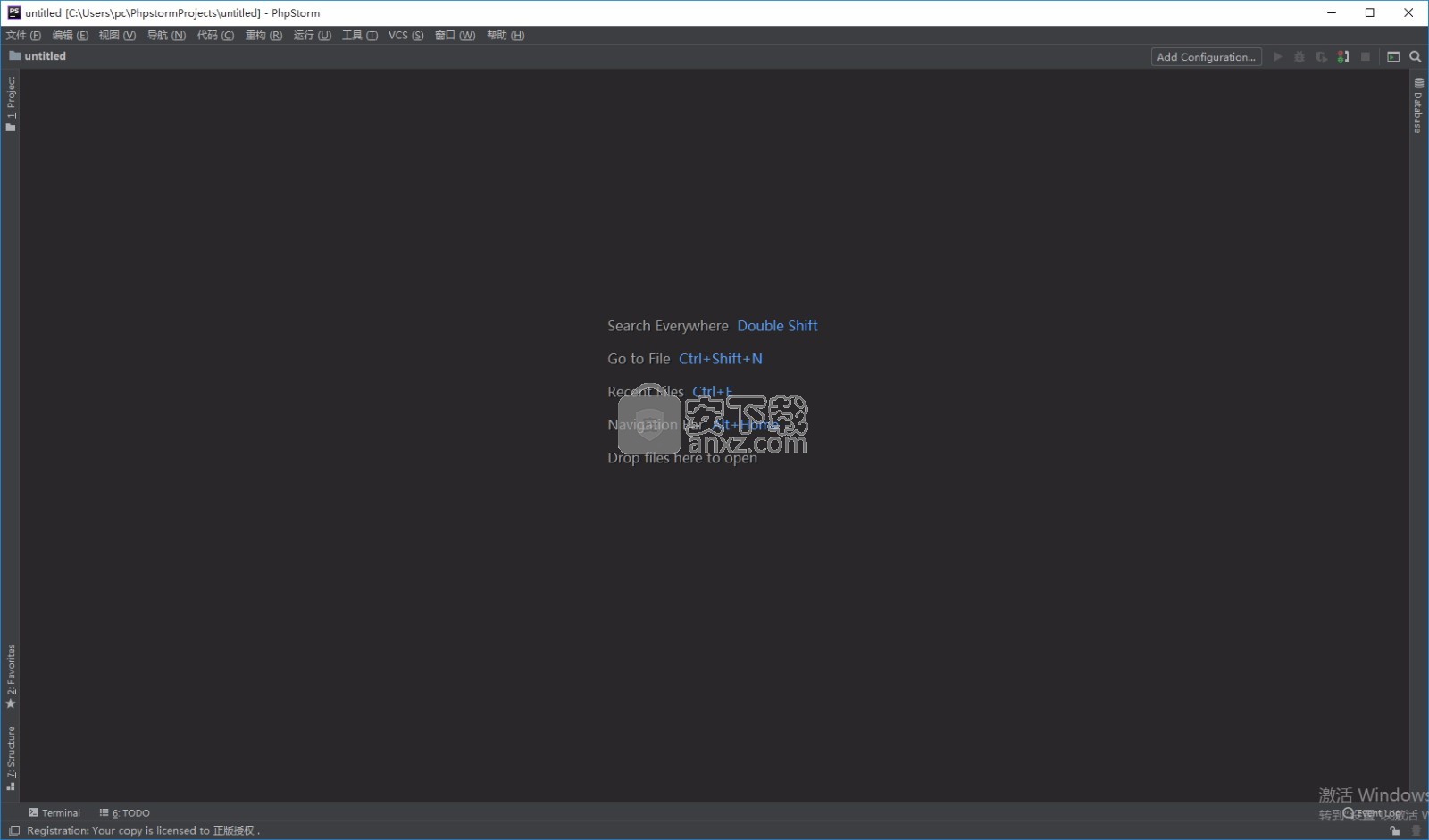Open the Database tool window tab
Viewport: 1429px width, 840px height.
(1418, 105)
